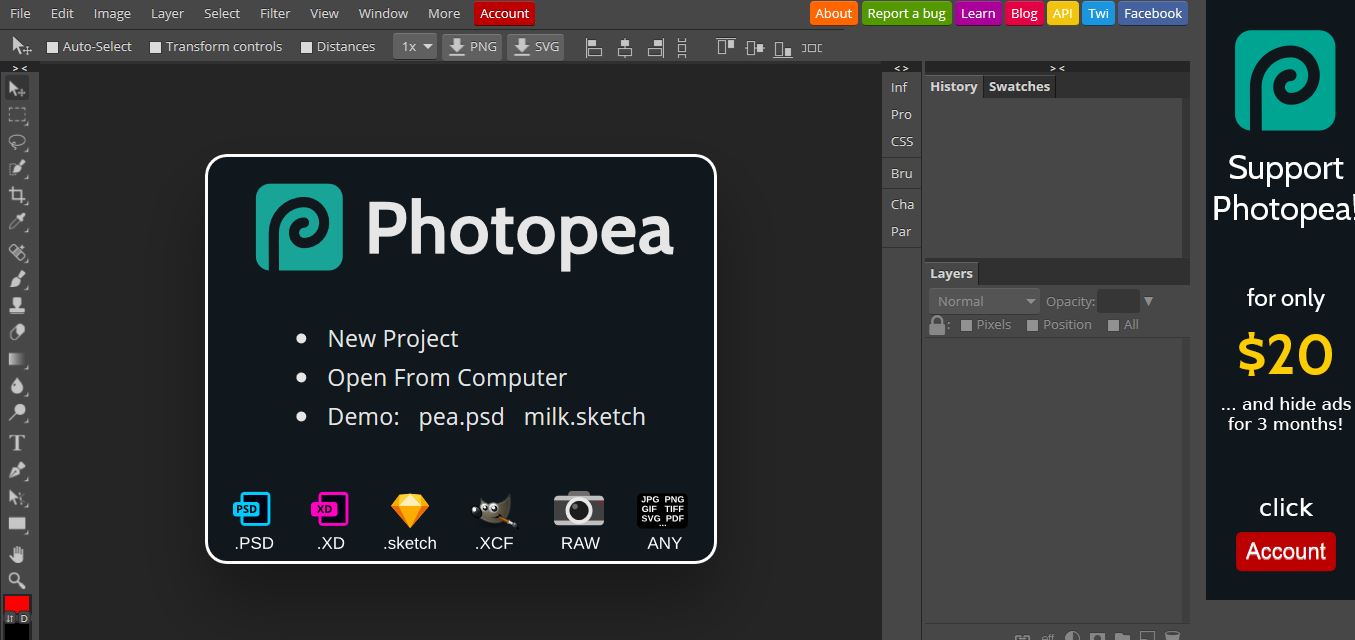Select the Move tool

17,89
